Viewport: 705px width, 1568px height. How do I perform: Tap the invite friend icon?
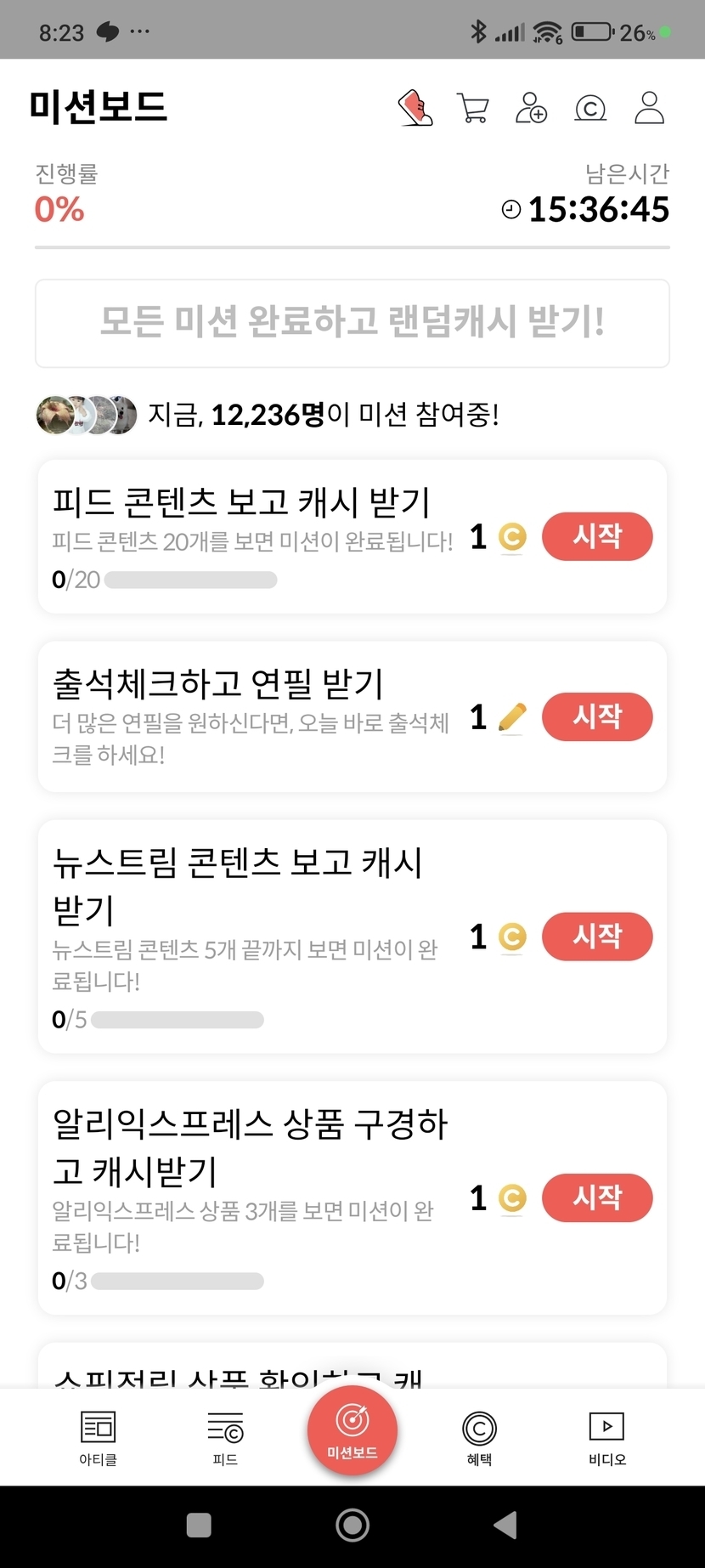532,108
